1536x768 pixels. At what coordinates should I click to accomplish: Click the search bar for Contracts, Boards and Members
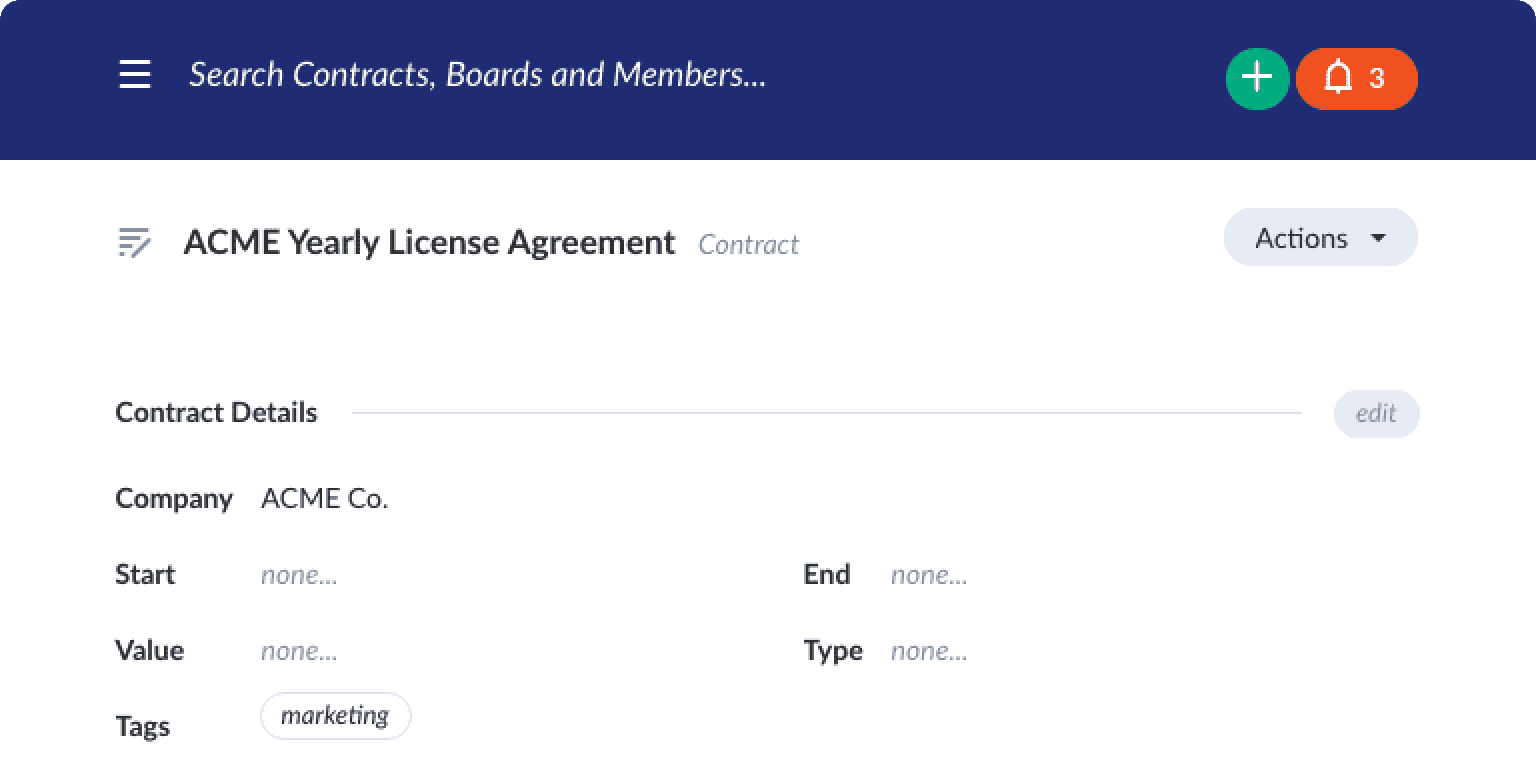click(x=478, y=74)
